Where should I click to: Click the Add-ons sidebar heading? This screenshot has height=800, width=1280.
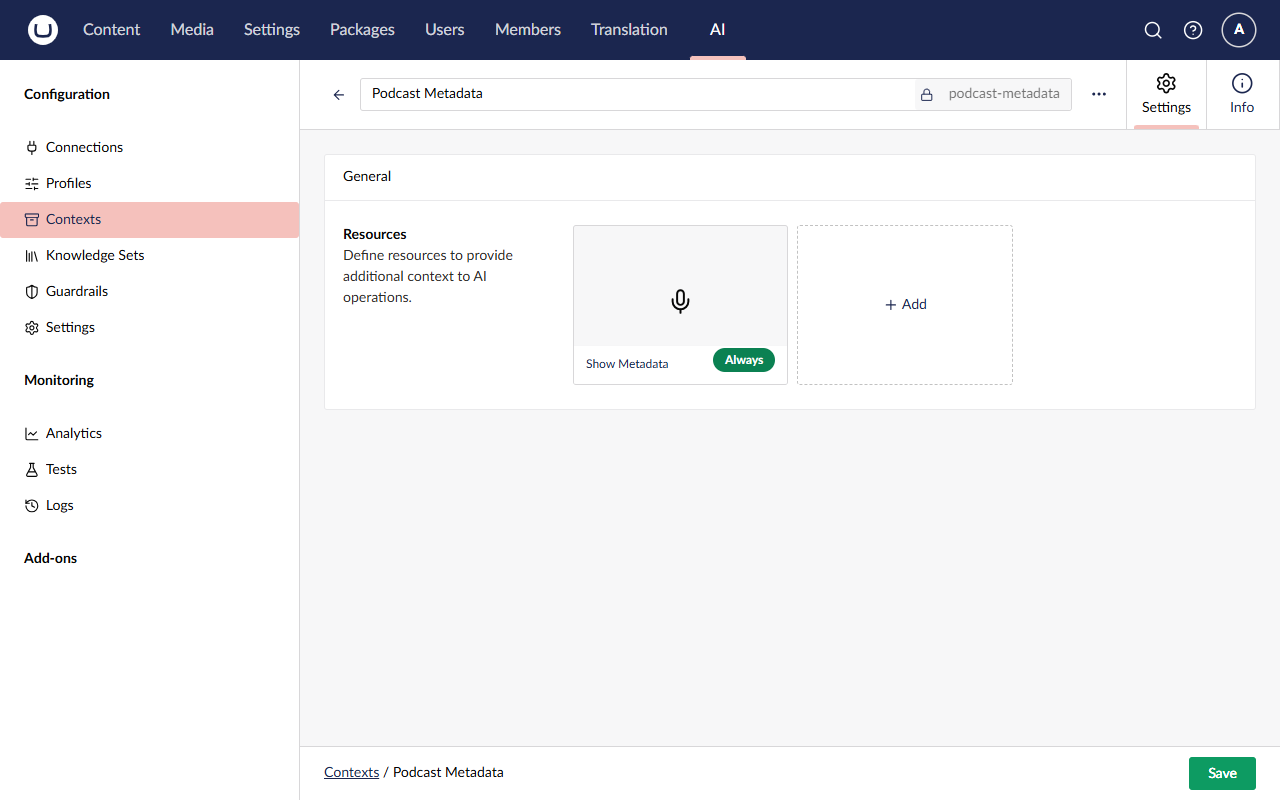pos(51,558)
